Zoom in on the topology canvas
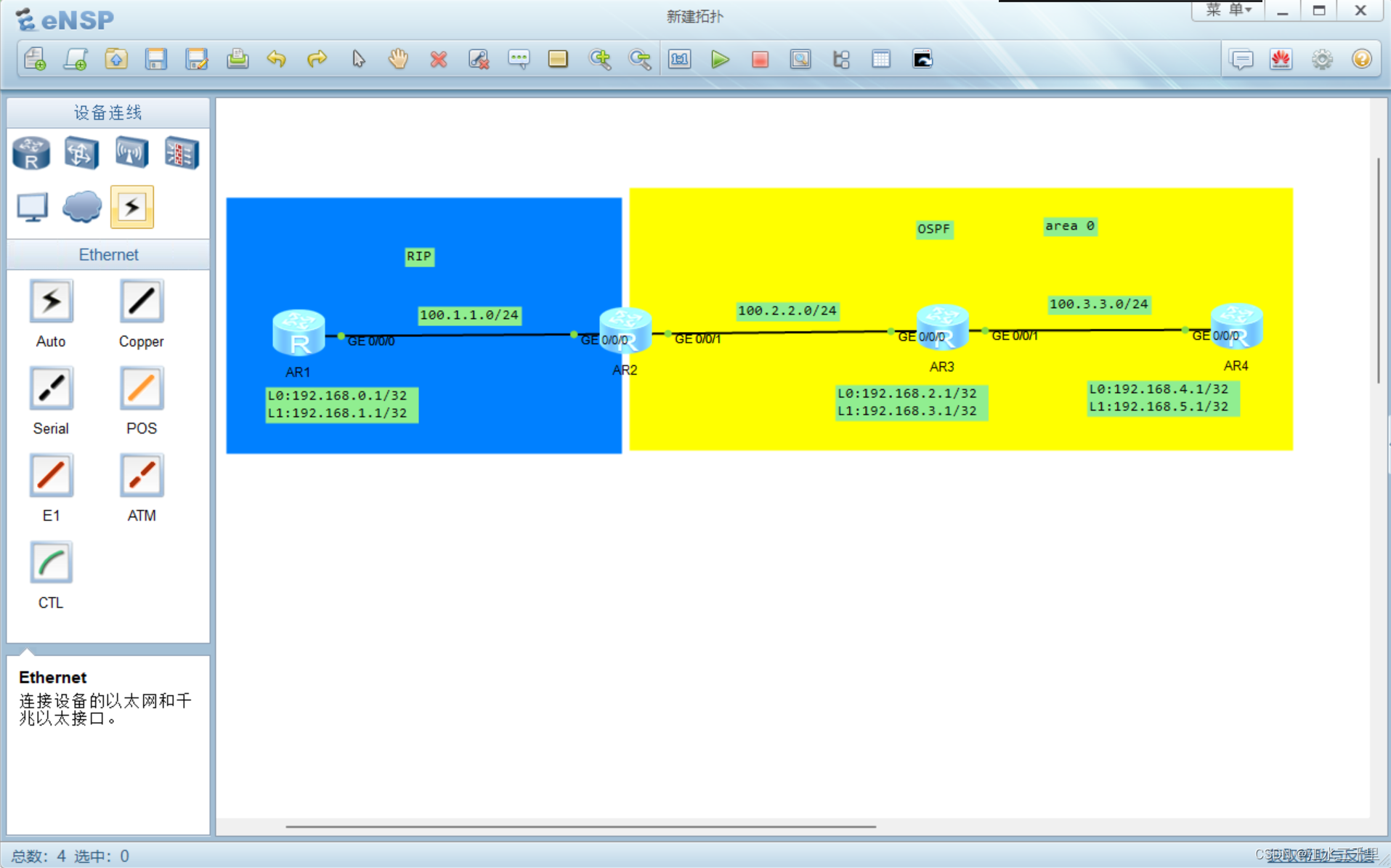Viewport: 1391px width, 868px height. (600, 59)
